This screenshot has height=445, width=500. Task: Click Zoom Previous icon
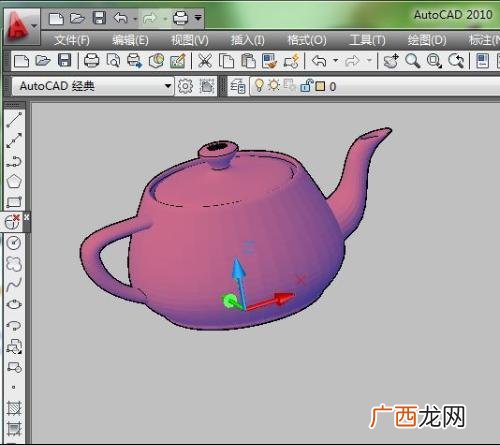(456, 61)
